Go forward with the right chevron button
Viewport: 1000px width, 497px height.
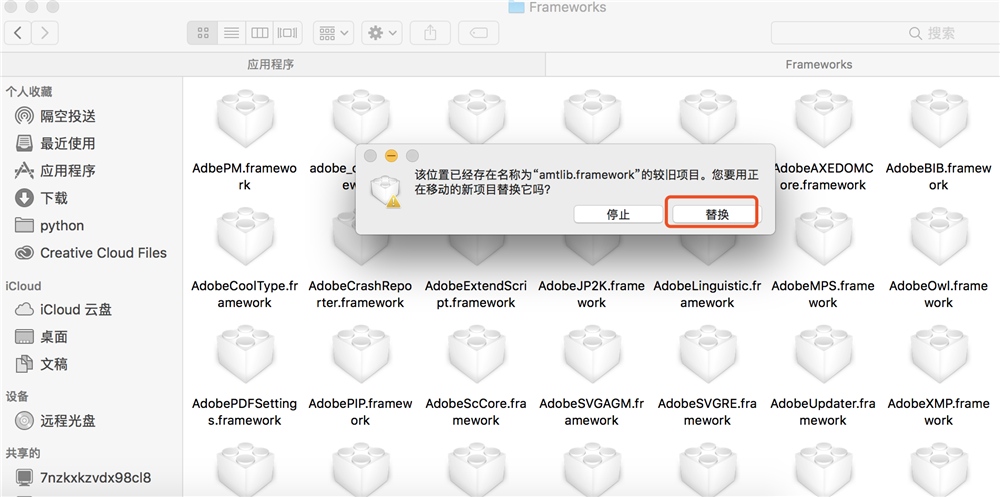coord(45,33)
